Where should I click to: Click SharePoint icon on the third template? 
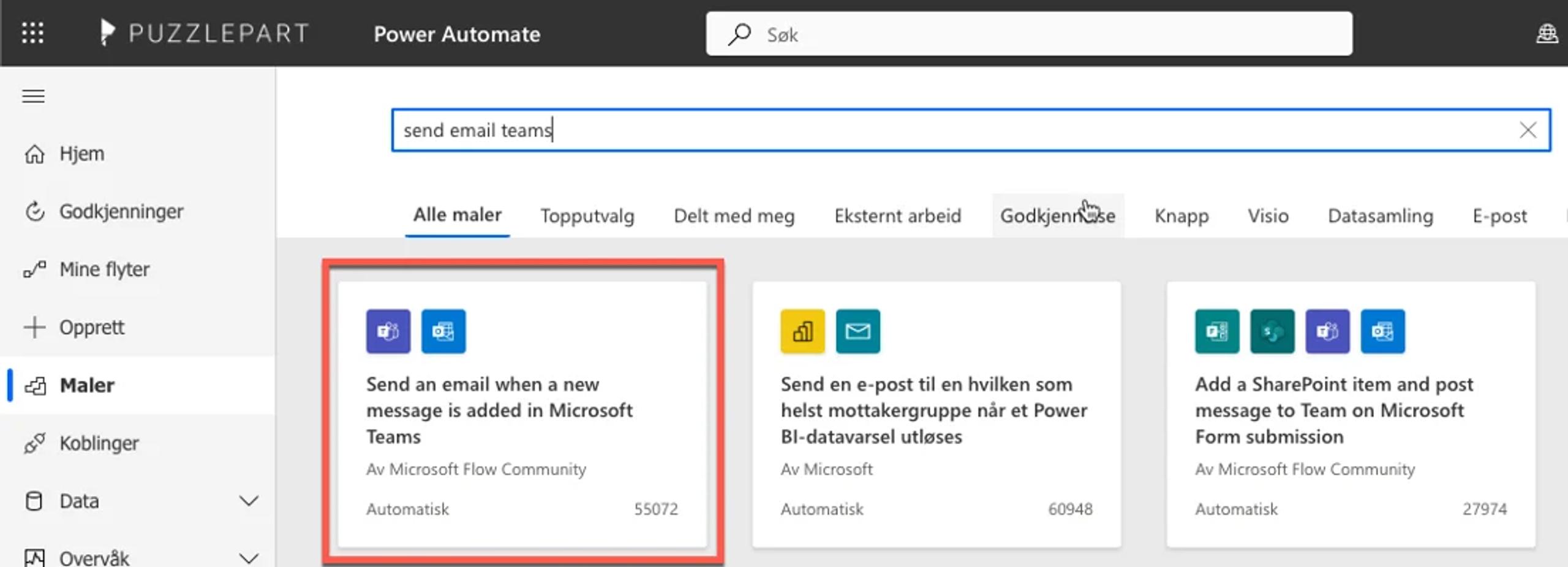pyautogui.click(x=1272, y=332)
